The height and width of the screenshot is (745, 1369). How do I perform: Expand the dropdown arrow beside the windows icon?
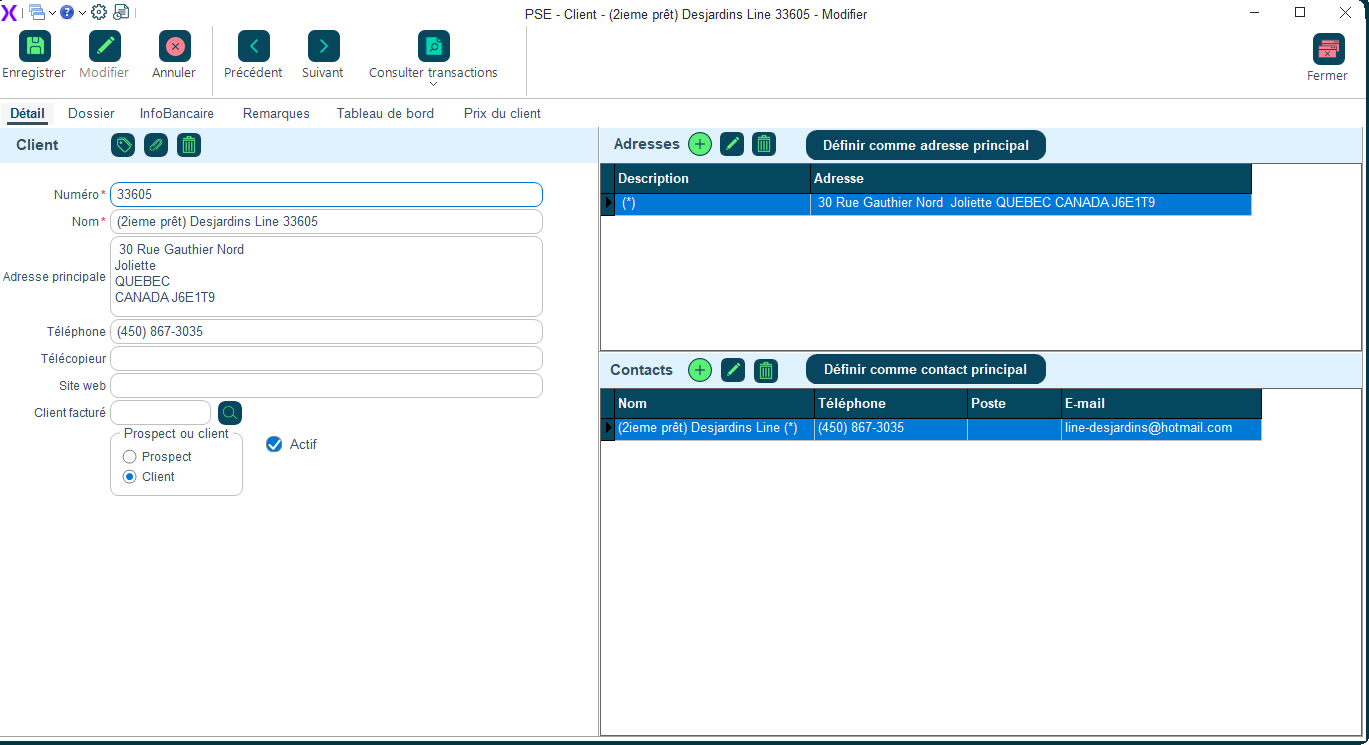(52, 13)
